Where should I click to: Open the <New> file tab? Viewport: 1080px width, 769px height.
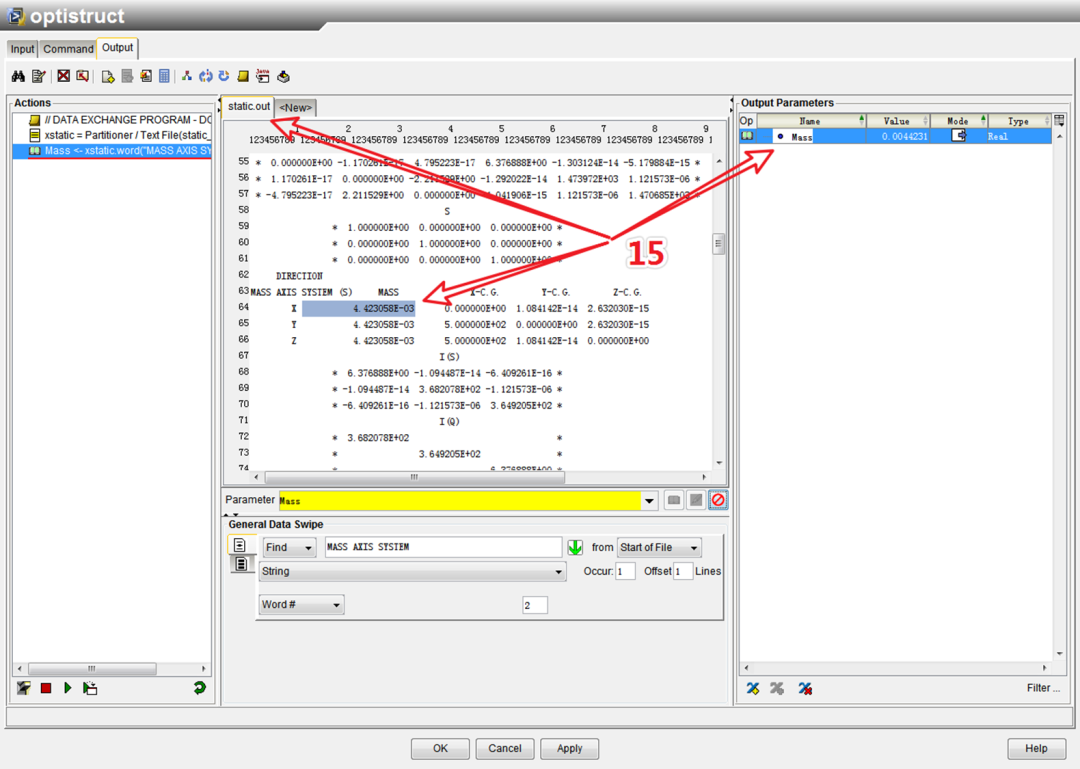(295, 107)
